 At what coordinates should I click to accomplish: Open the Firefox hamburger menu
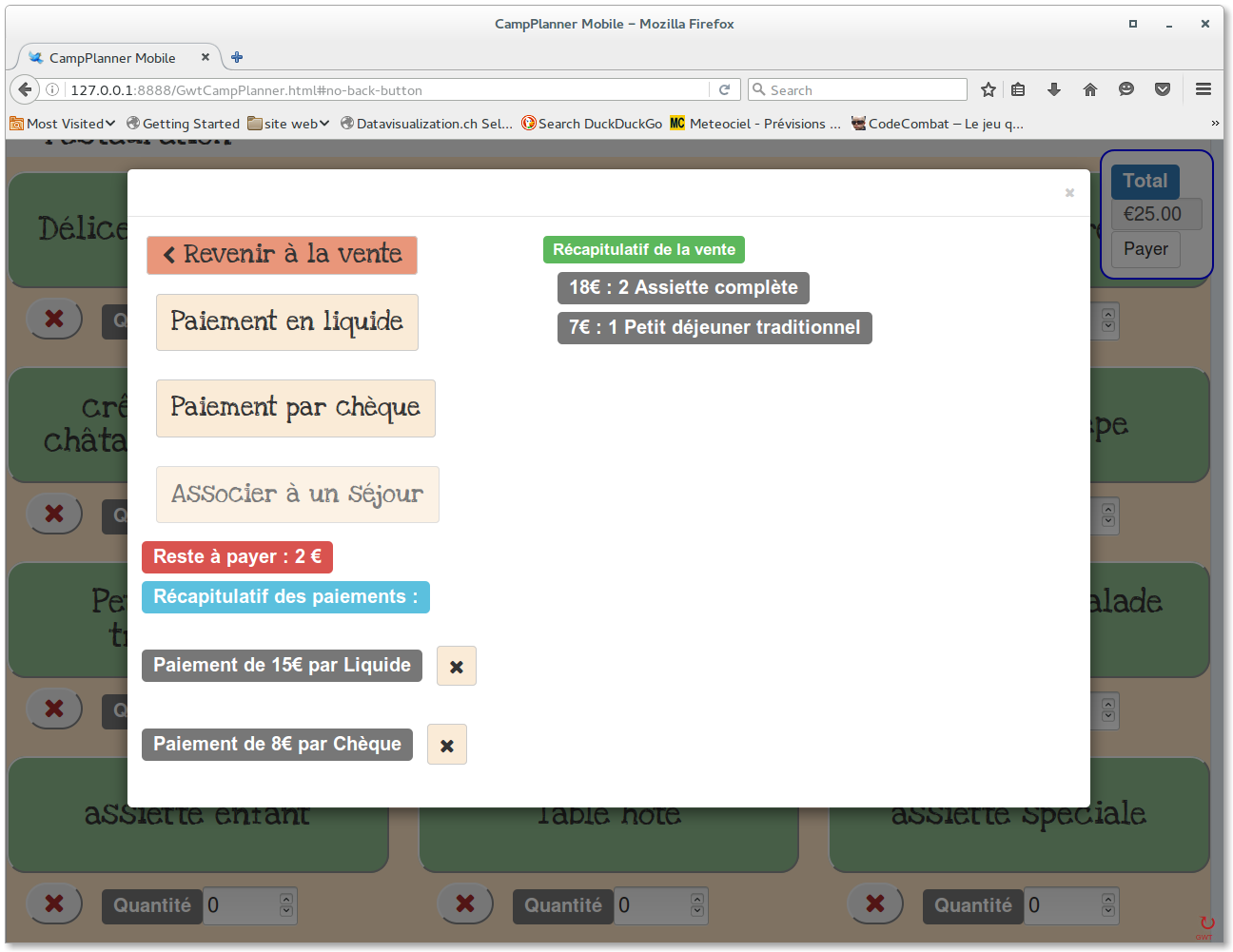[1204, 89]
